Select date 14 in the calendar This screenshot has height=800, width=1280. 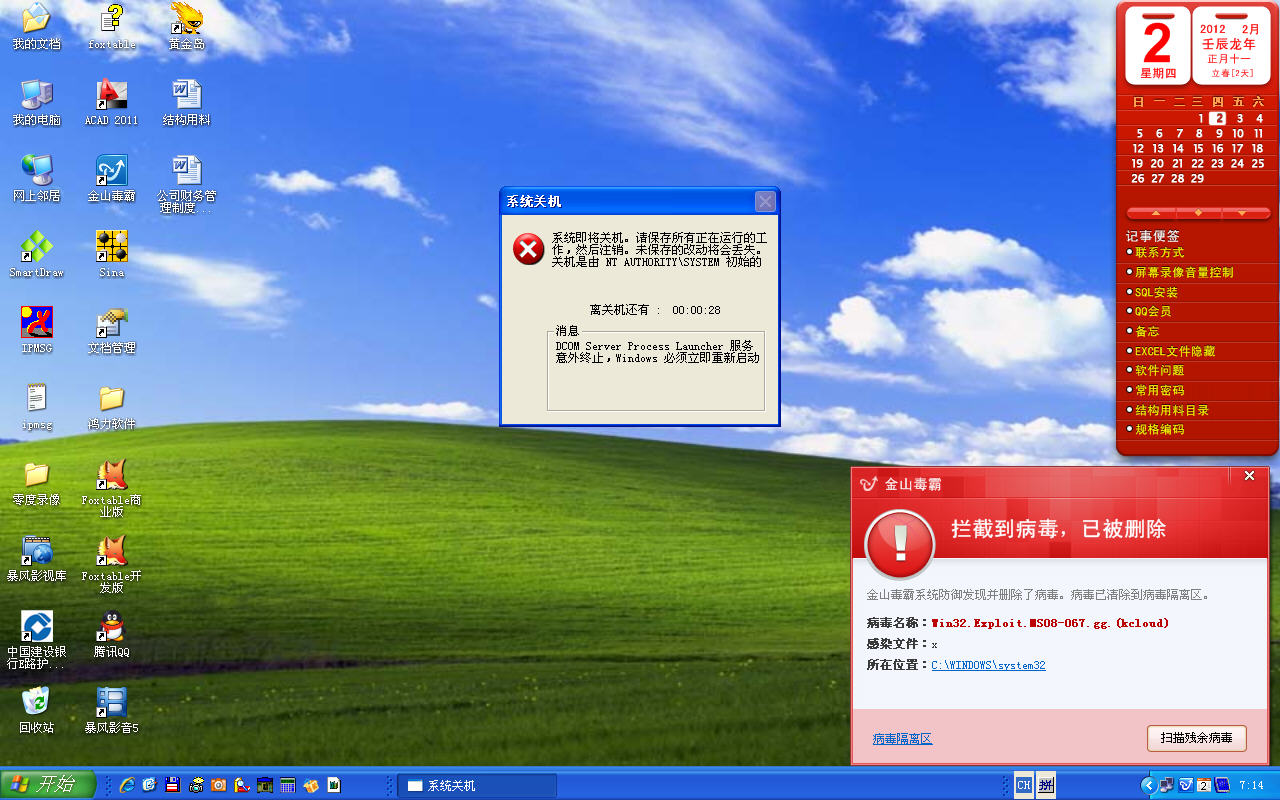(x=1178, y=148)
